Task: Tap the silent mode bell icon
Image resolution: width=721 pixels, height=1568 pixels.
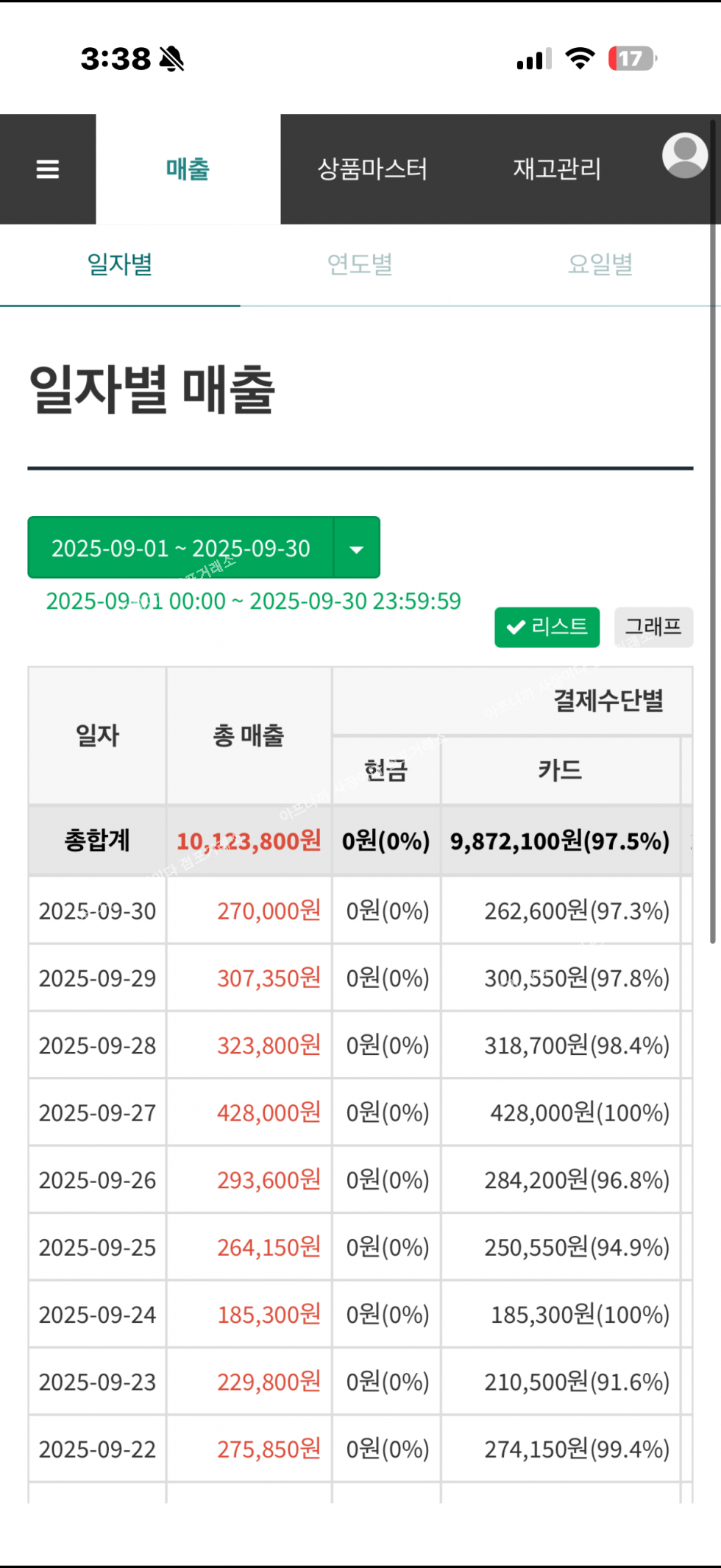Action: point(172,59)
